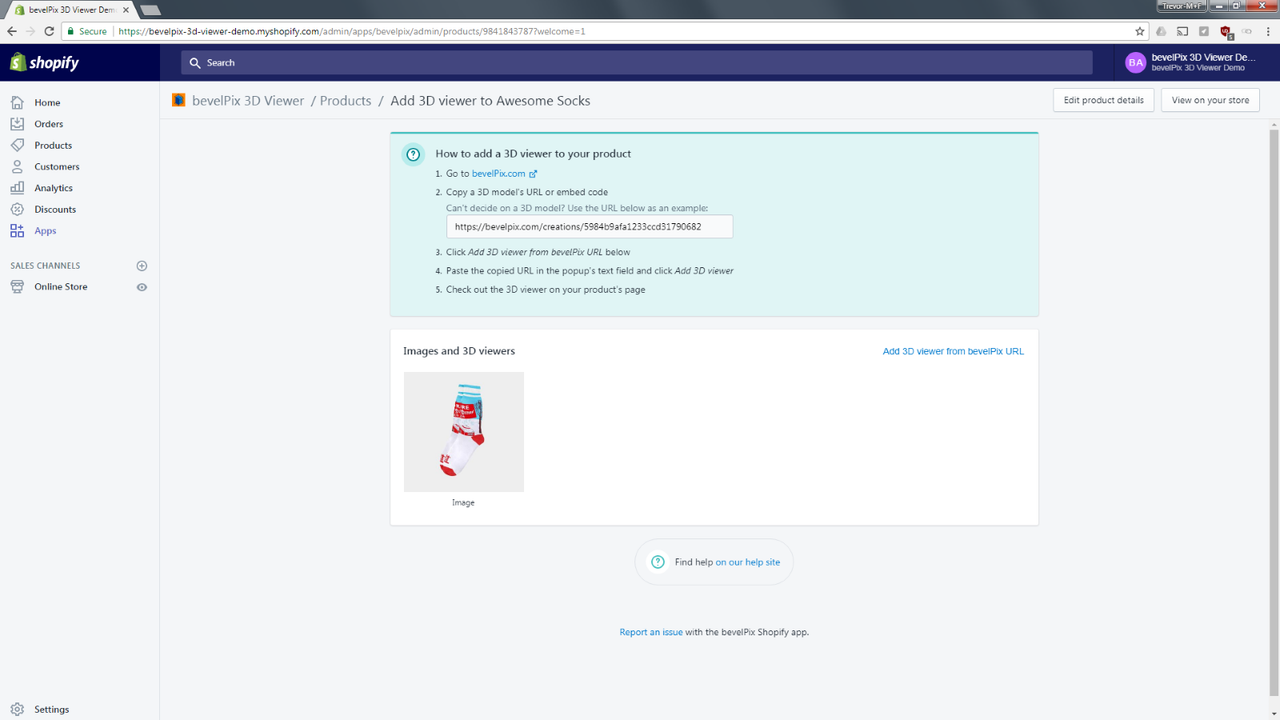Screen dimensions: 1280x720
Task: Click the green Secure padlock icon
Action: (71, 31)
